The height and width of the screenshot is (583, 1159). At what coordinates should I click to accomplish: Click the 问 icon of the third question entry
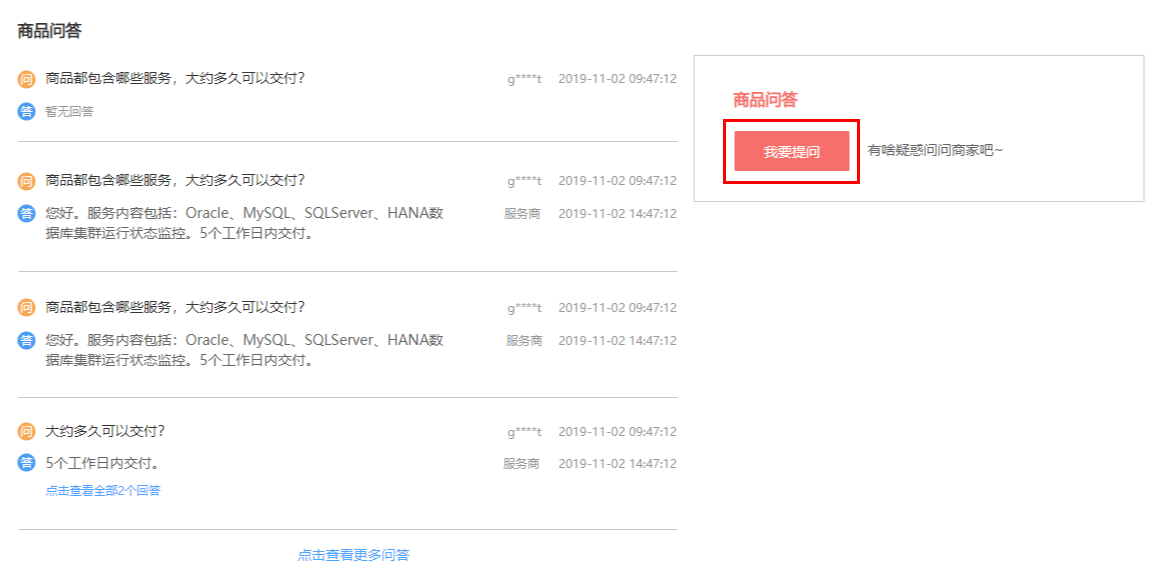[x=27, y=308]
